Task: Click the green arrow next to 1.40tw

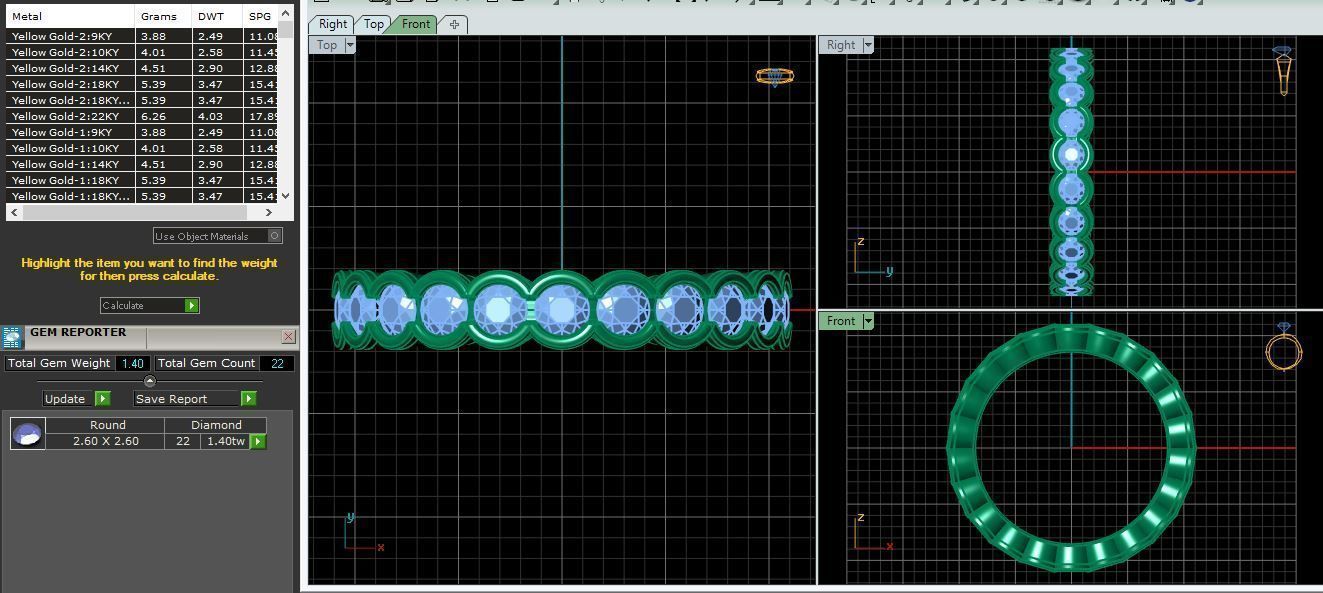Action: (258, 441)
